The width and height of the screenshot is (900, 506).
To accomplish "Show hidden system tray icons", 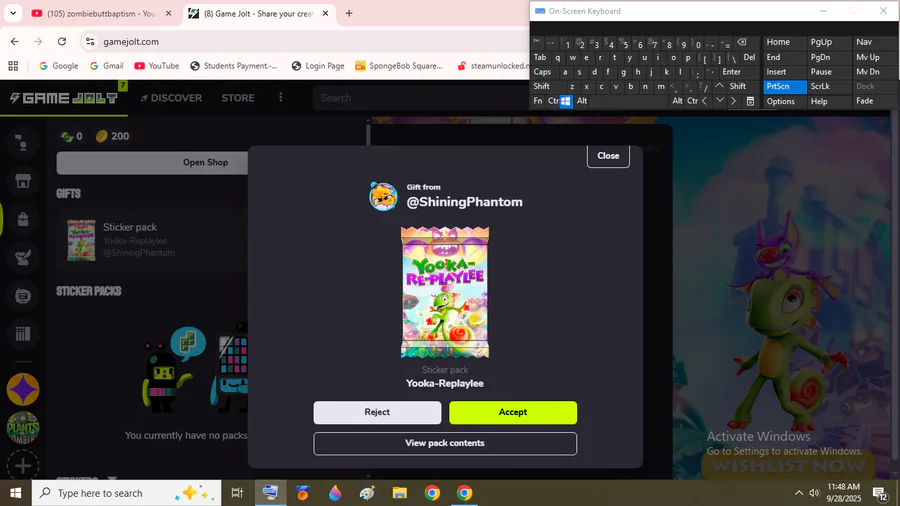I will [x=798, y=493].
